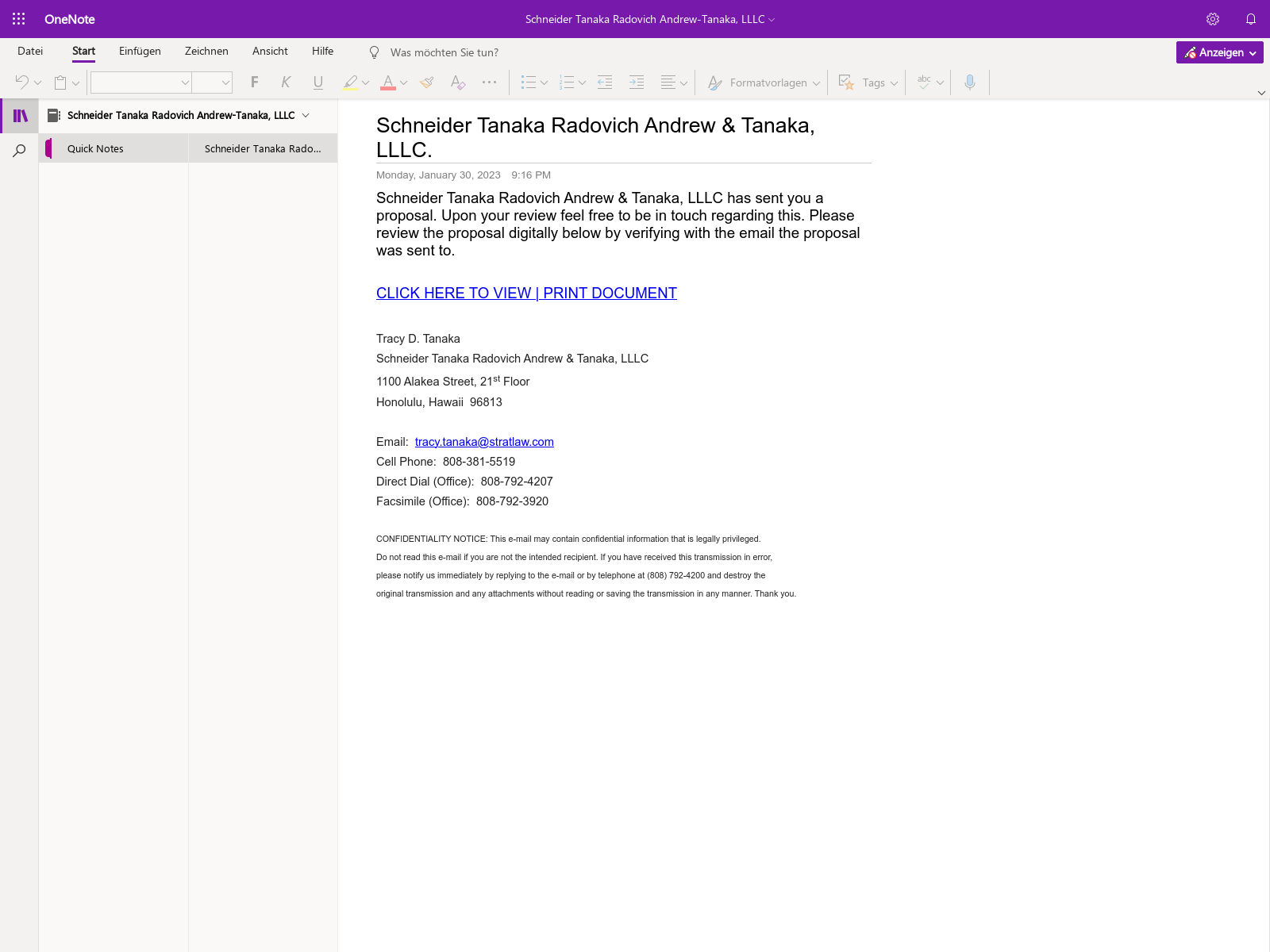
Task: Click notebook icon beside notebook name
Action: coord(54,115)
